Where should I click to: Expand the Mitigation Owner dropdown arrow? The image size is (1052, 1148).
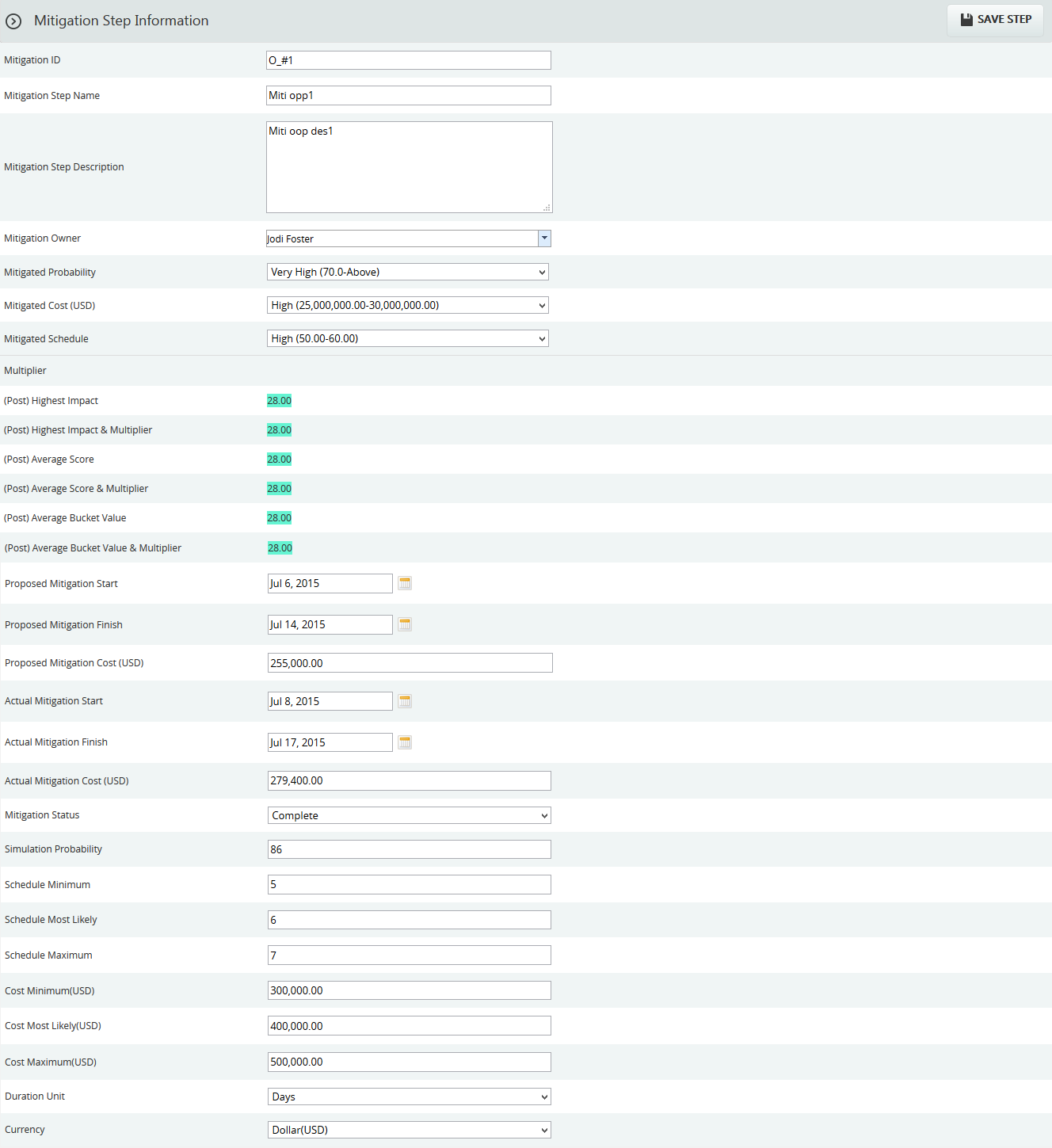click(544, 238)
